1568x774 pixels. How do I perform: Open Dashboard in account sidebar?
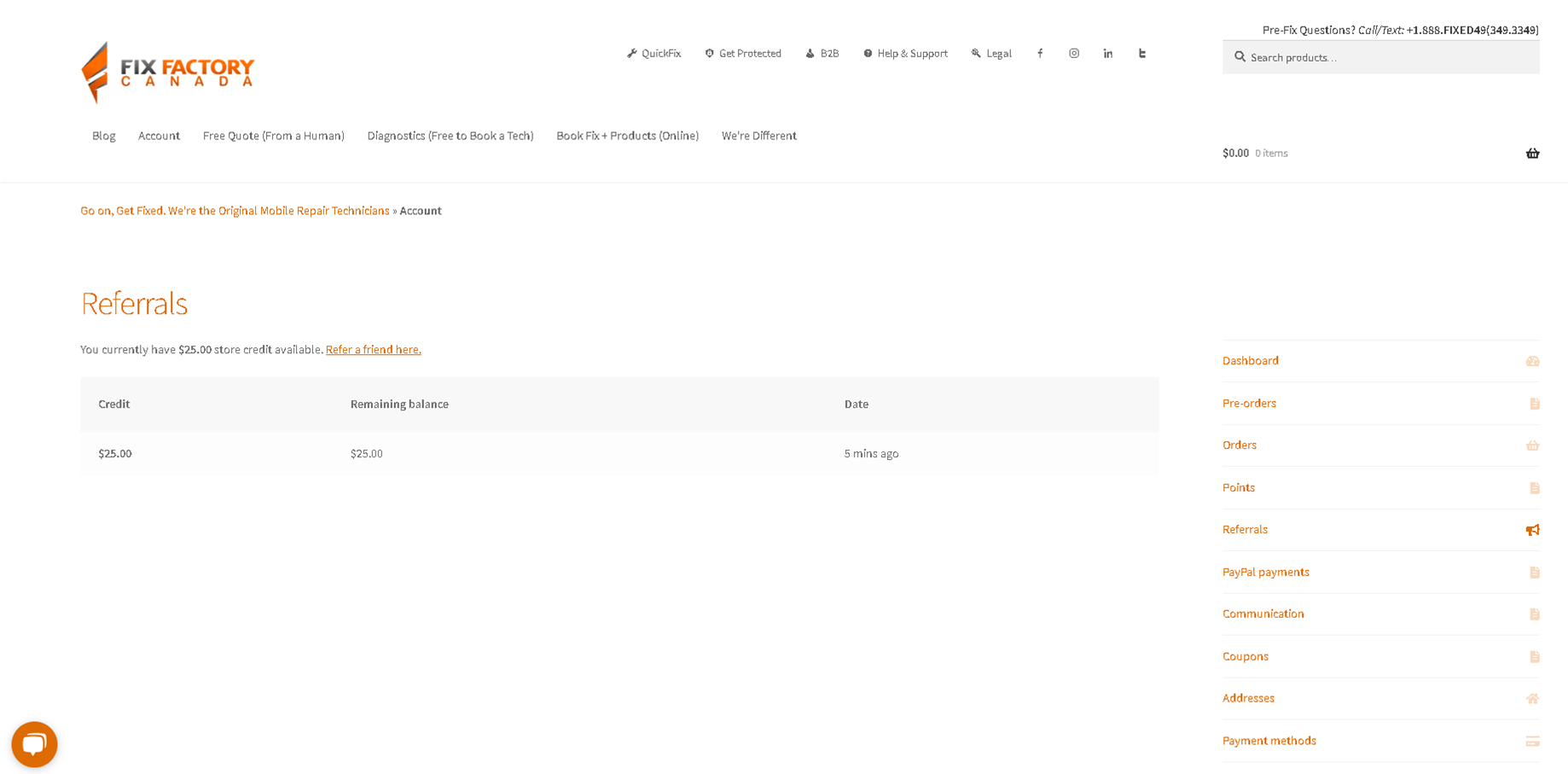pyautogui.click(x=1251, y=361)
